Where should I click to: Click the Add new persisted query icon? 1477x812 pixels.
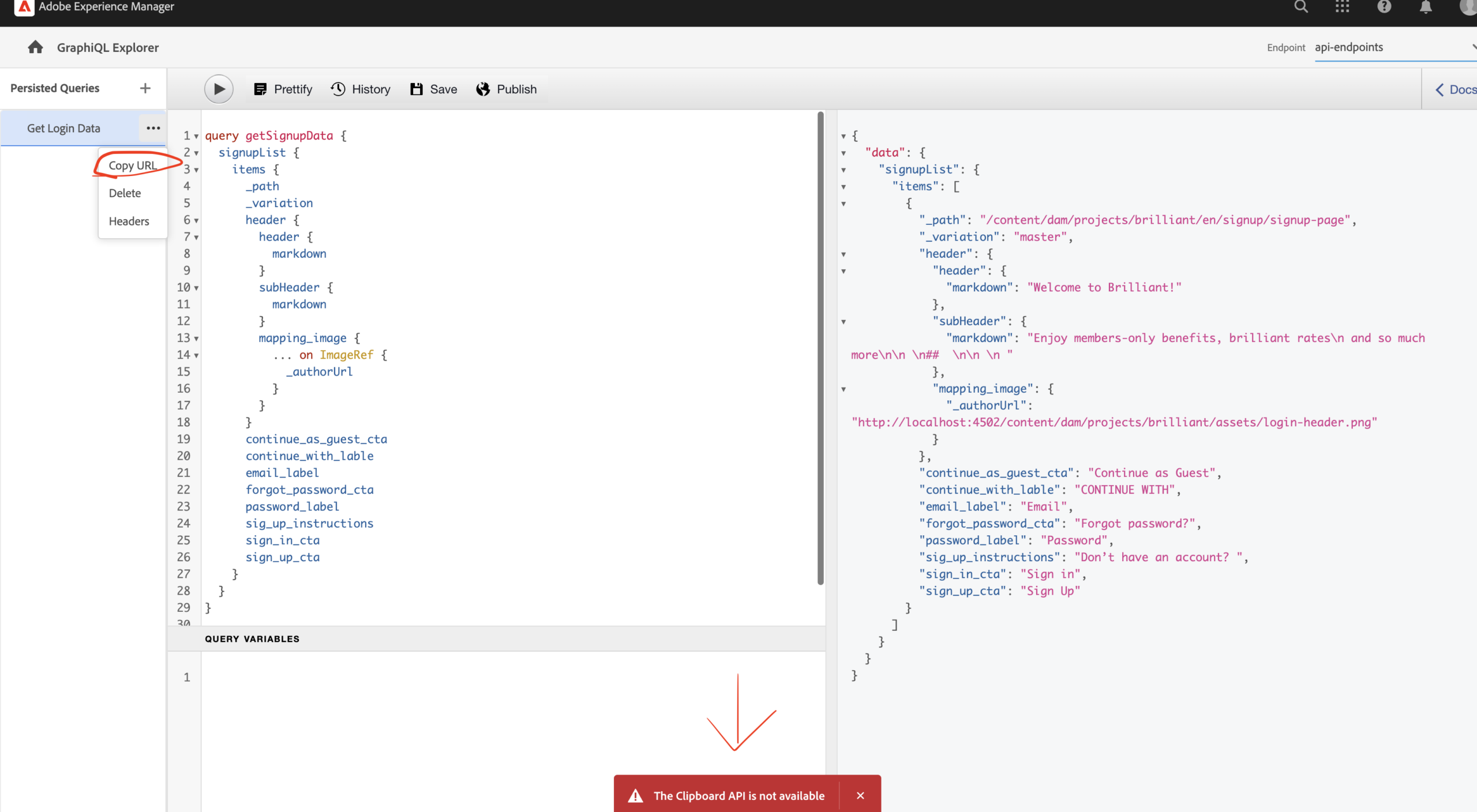(x=143, y=88)
